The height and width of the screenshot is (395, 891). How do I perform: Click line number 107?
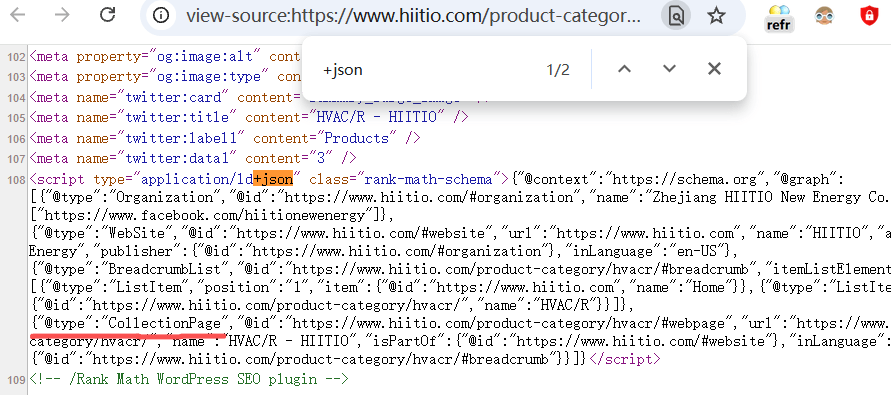16,159
